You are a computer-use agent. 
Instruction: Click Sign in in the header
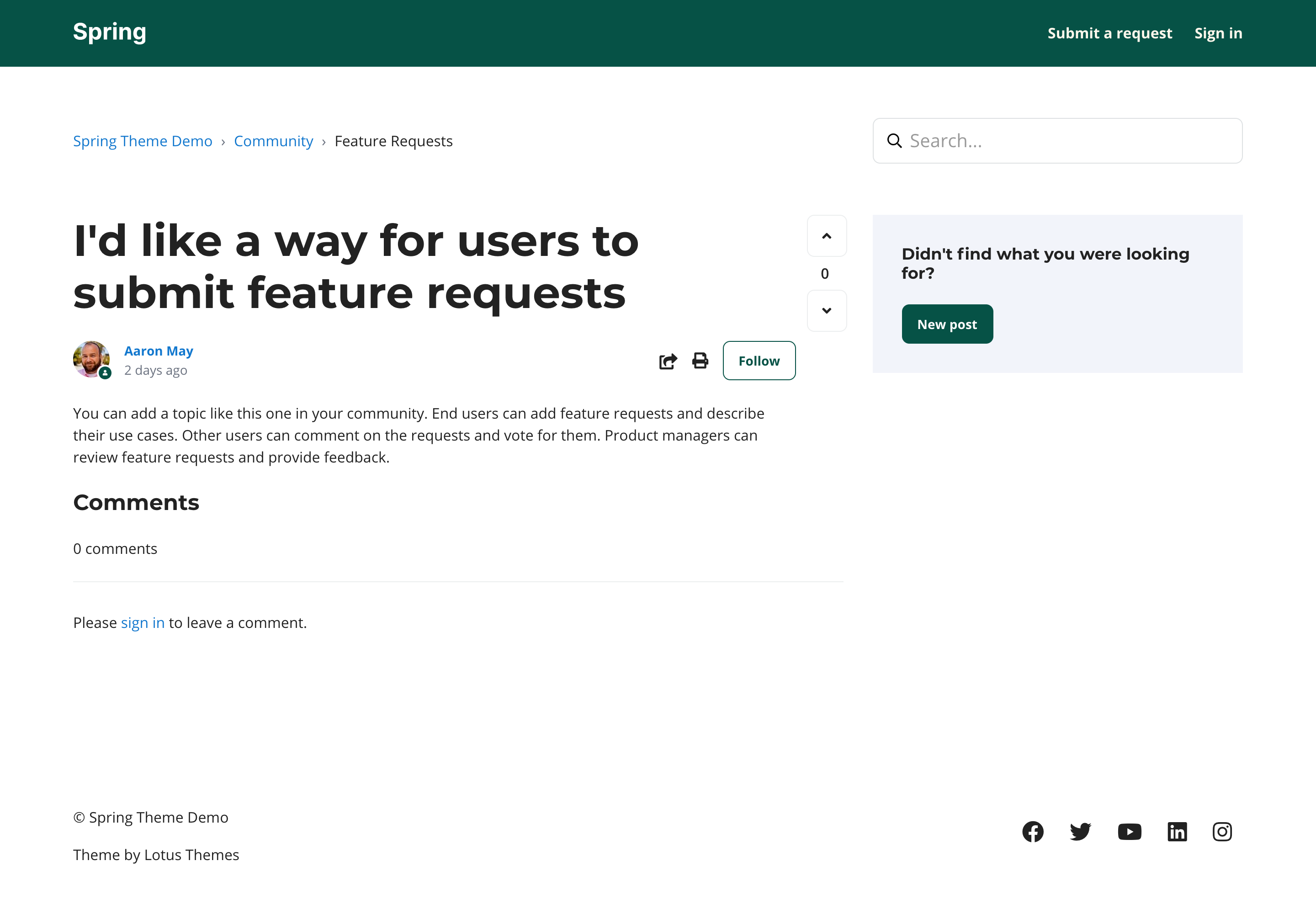click(1218, 33)
